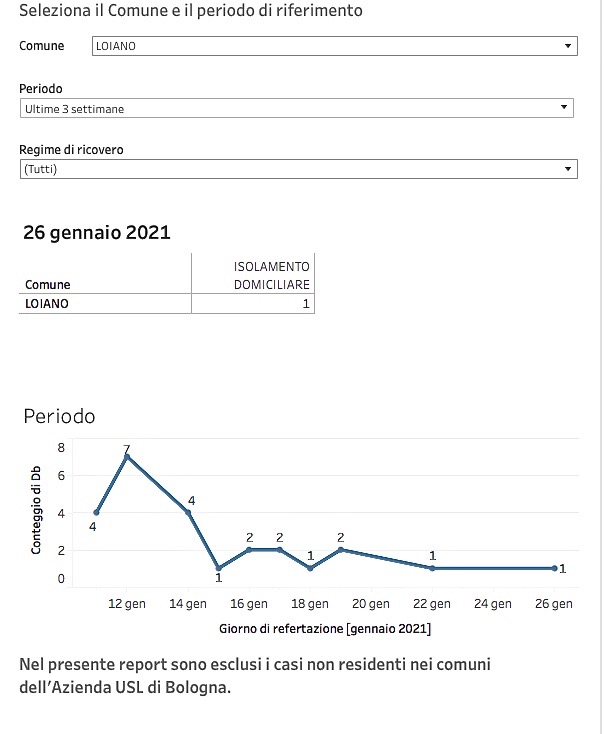This screenshot has width=604, height=734.
Task: Click the ISOLAMENTO DOMICILIARE column header
Action: (272, 275)
